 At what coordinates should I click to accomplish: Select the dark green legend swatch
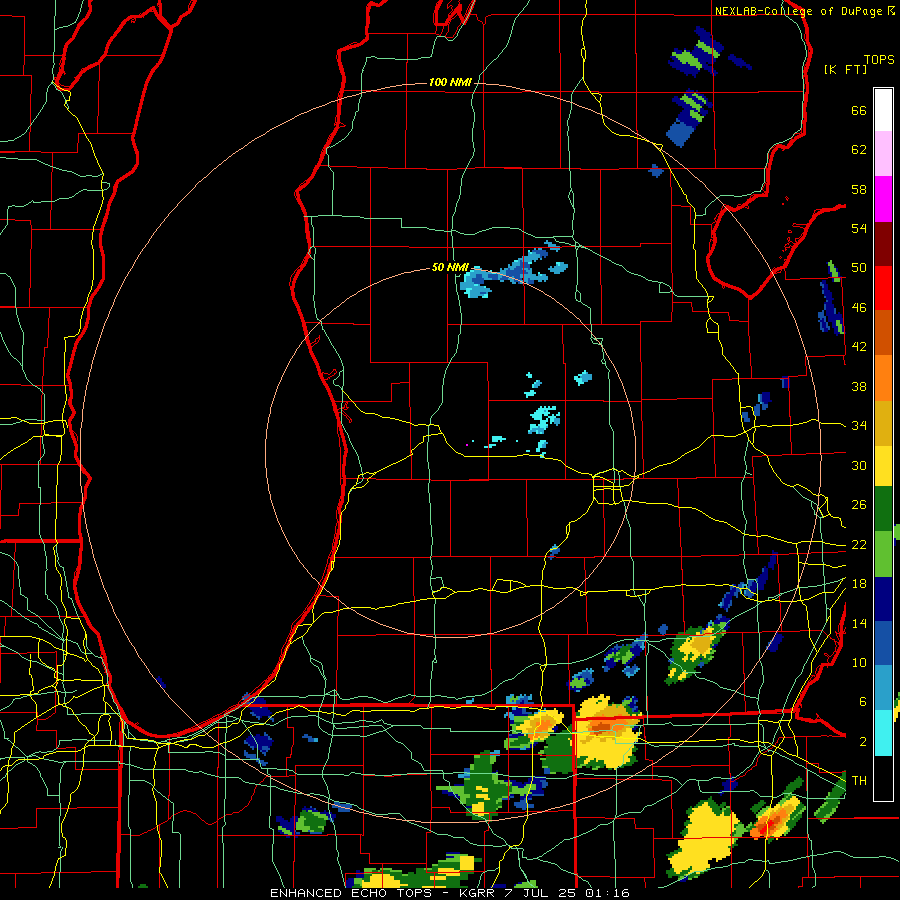pos(883,509)
